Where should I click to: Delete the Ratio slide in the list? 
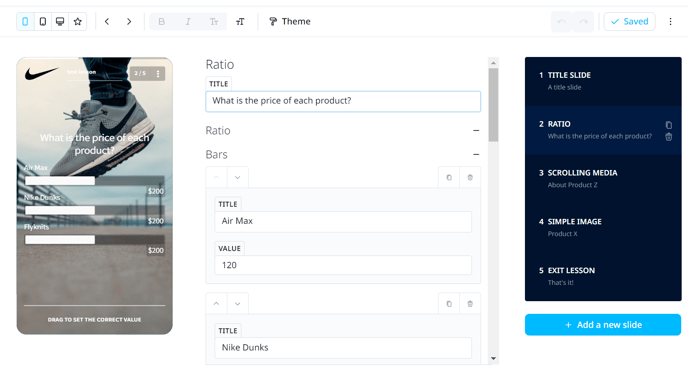(668, 137)
